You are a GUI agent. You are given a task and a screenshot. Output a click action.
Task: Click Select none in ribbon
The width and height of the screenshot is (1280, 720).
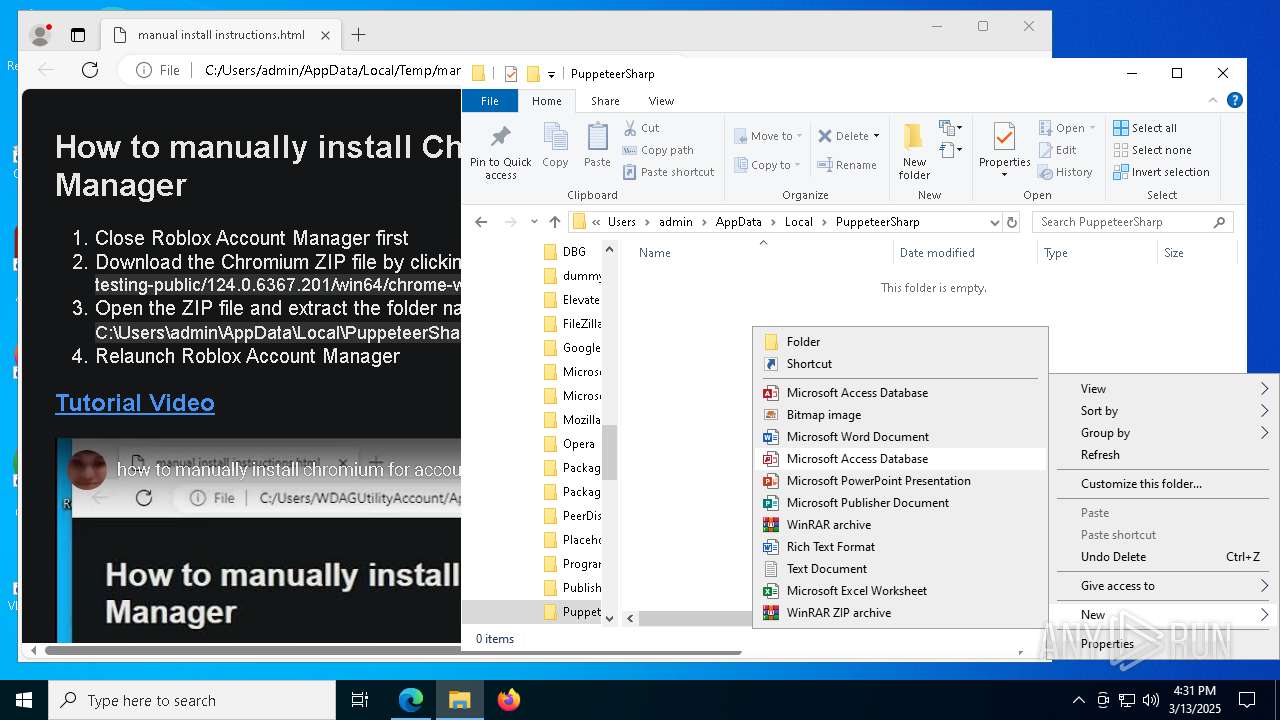point(1152,150)
